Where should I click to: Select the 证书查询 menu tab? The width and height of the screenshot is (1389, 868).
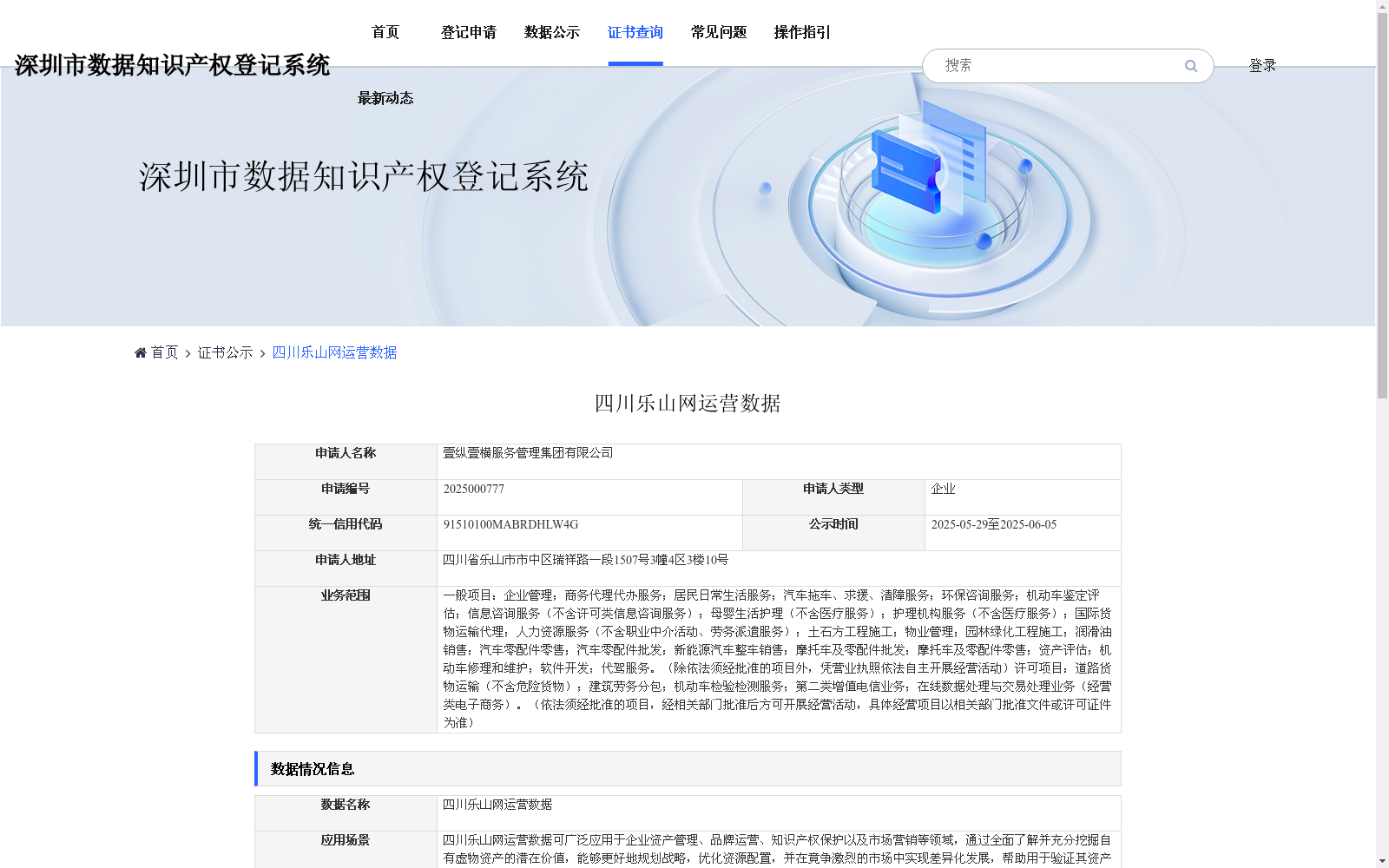click(635, 32)
